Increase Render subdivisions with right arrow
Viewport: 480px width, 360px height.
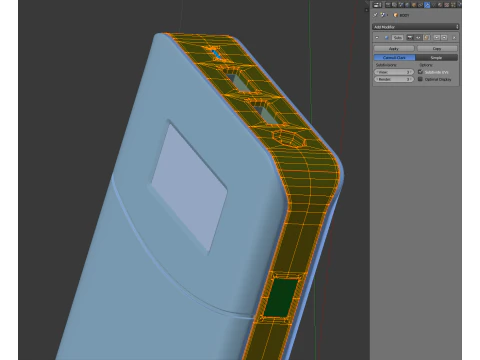pyautogui.click(x=412, y=79)
